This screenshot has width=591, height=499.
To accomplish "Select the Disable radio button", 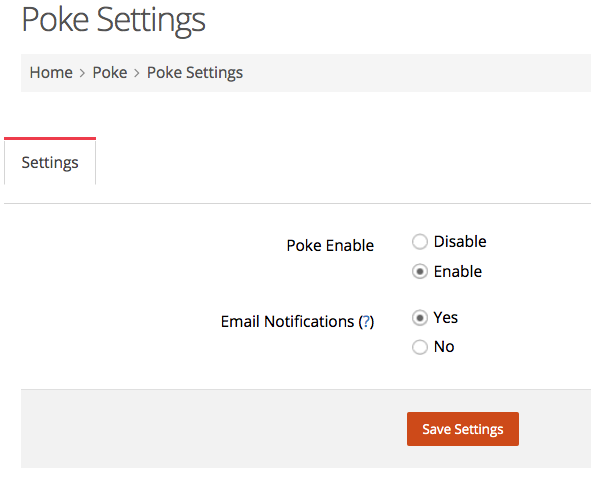I will click(x=420, y=242).
